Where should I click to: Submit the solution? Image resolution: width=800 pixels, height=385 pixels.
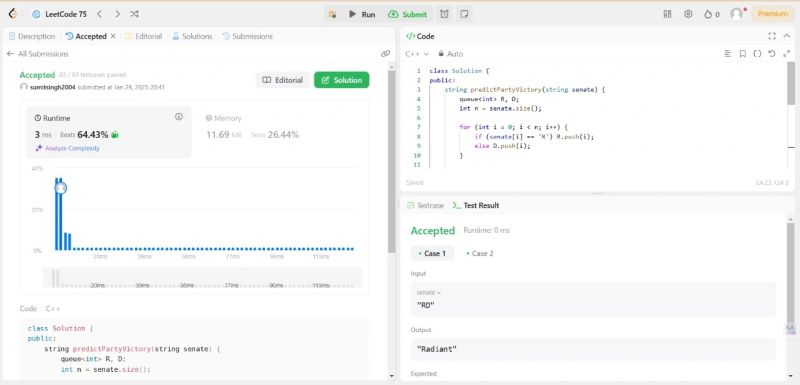407,14
